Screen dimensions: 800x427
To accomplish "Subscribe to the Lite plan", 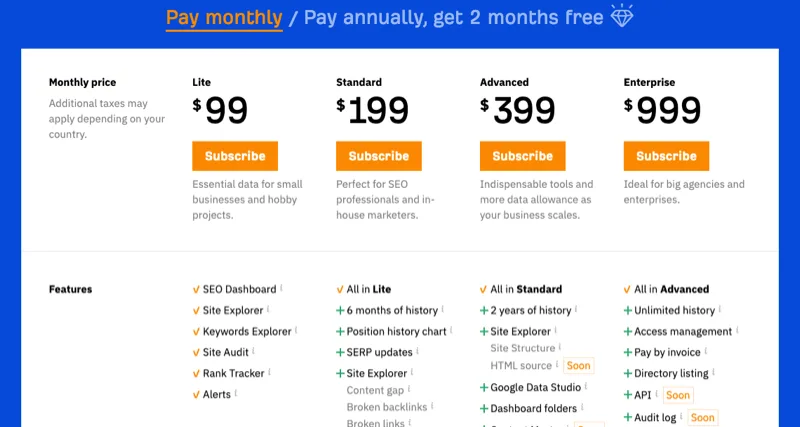I will tap(235, 156).
